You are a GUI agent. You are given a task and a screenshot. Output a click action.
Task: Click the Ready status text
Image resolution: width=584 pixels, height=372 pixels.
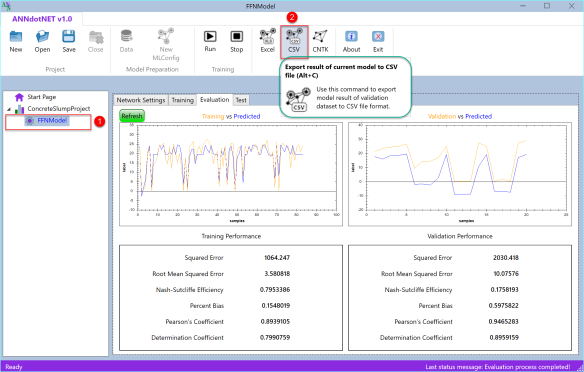[14, 367]
